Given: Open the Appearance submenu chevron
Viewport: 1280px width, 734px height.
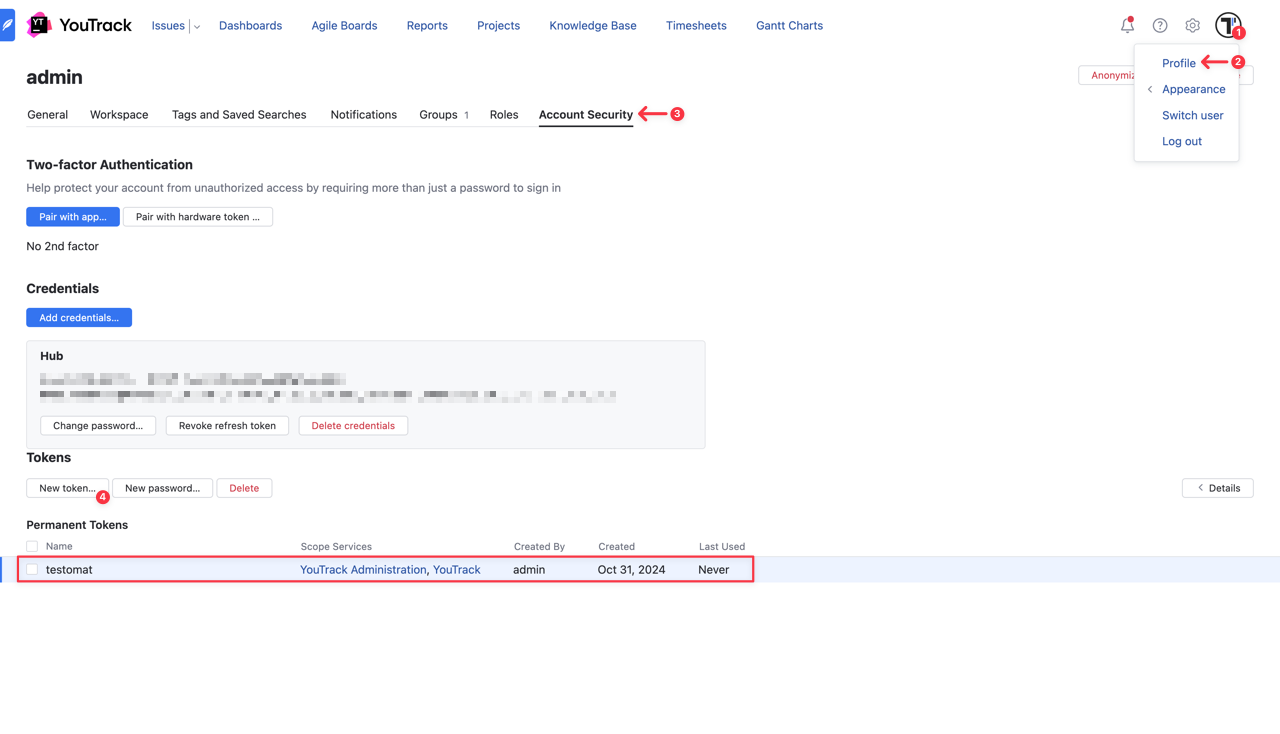Looking at the screenshot, I should coord(1149,89).
